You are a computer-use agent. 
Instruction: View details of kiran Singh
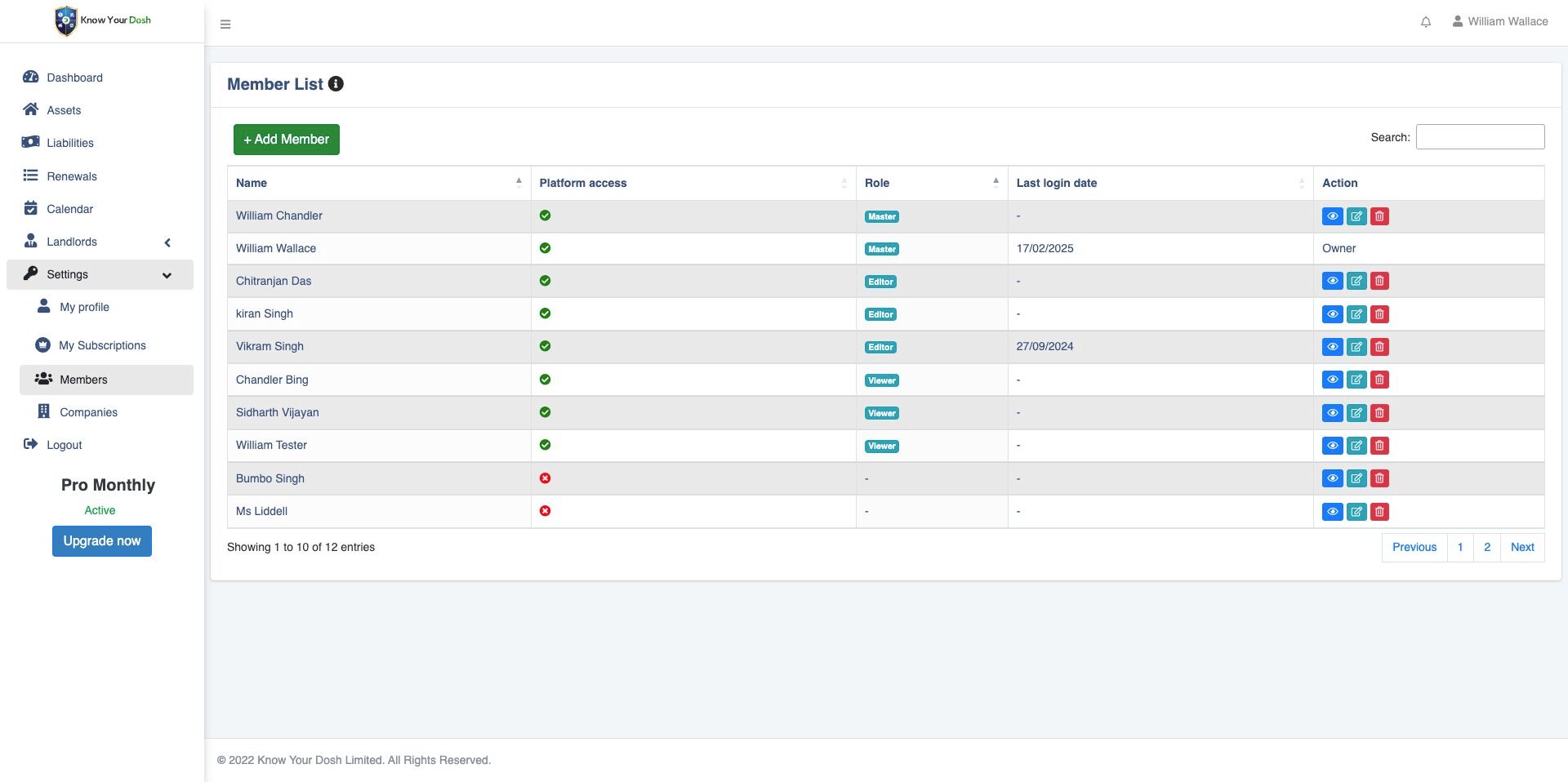click(x=1332, y=314)
